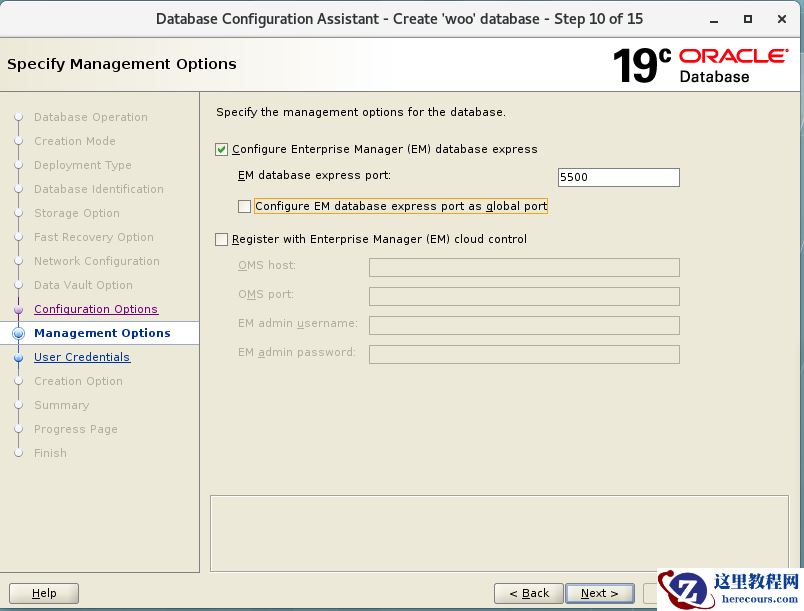Click 'OMS port:' label
This screenshot has width=804, height=611.
(x=266, y=294)
